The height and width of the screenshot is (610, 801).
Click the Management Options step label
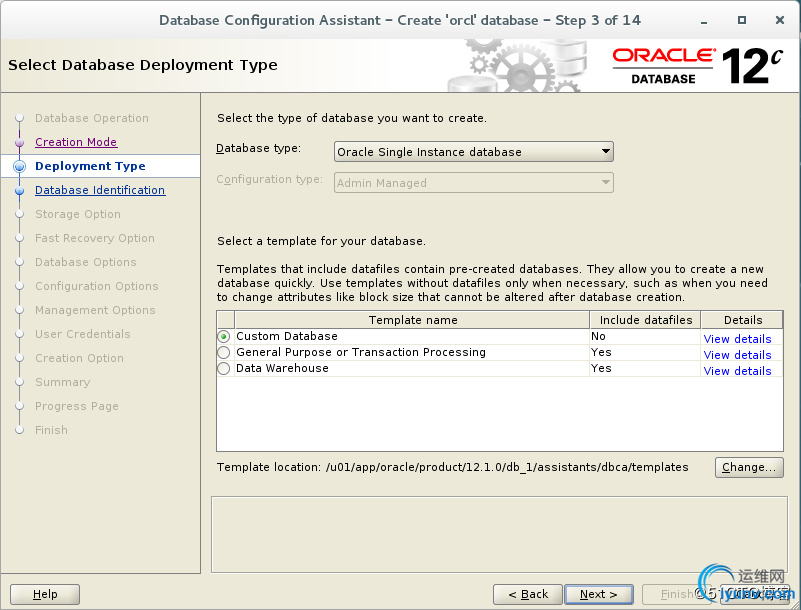point(95,310)
